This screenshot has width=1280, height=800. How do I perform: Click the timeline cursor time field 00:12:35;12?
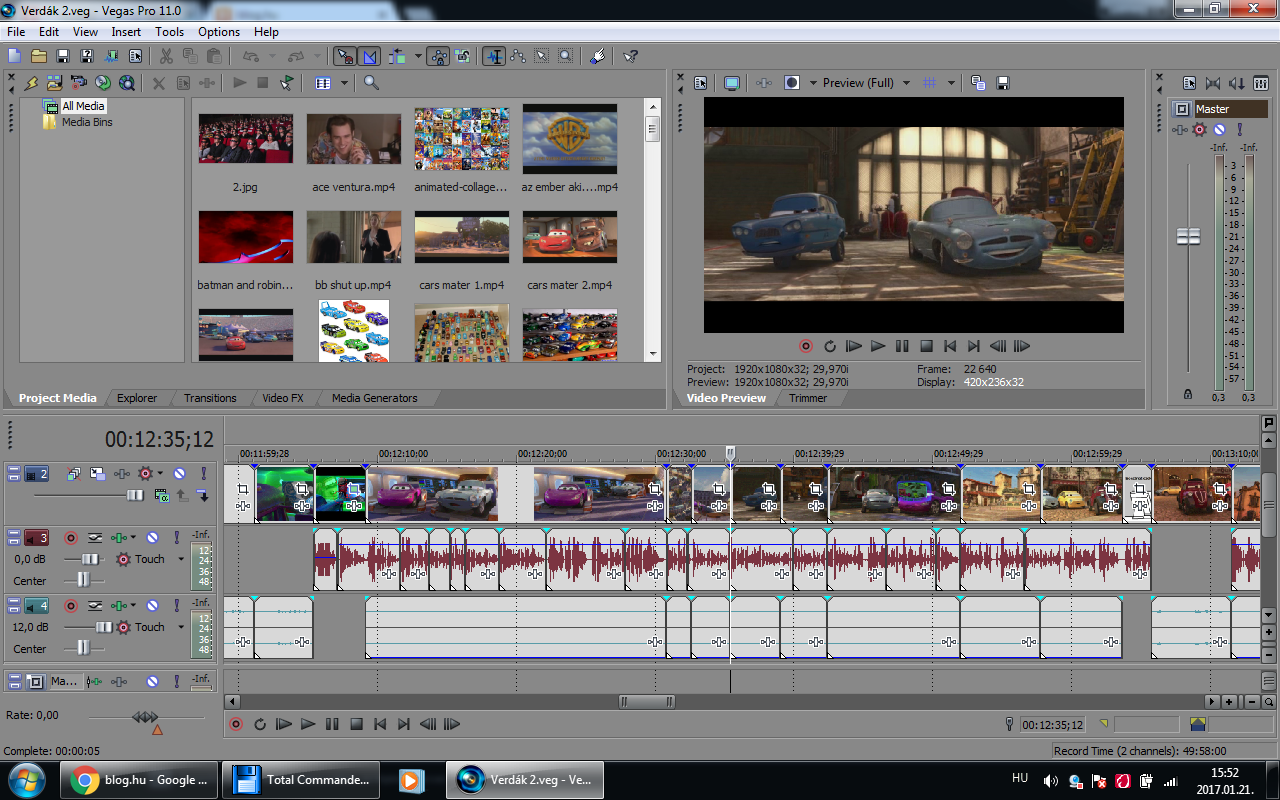coord(1052,725)
